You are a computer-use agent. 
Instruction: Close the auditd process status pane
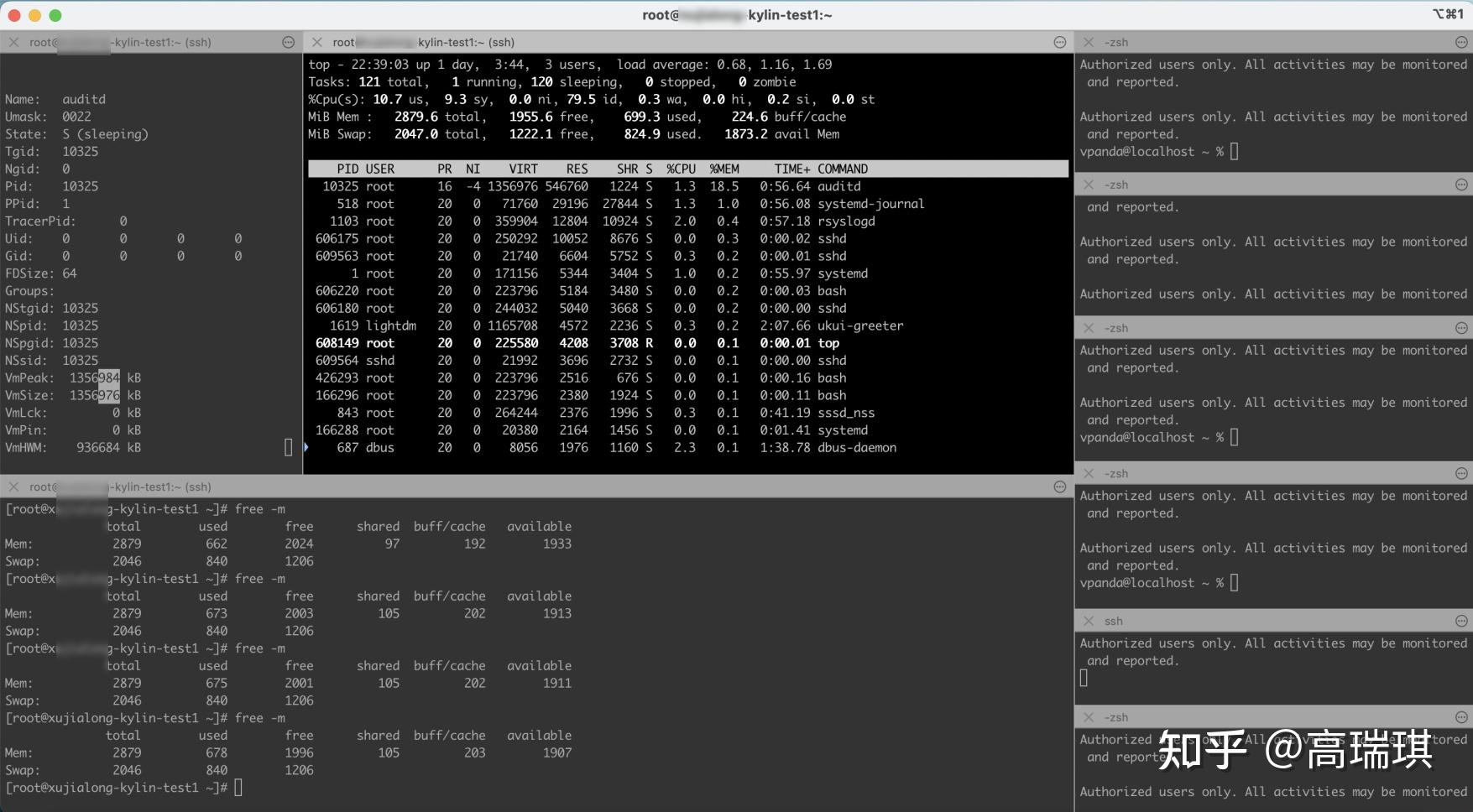tap(14, 42)
